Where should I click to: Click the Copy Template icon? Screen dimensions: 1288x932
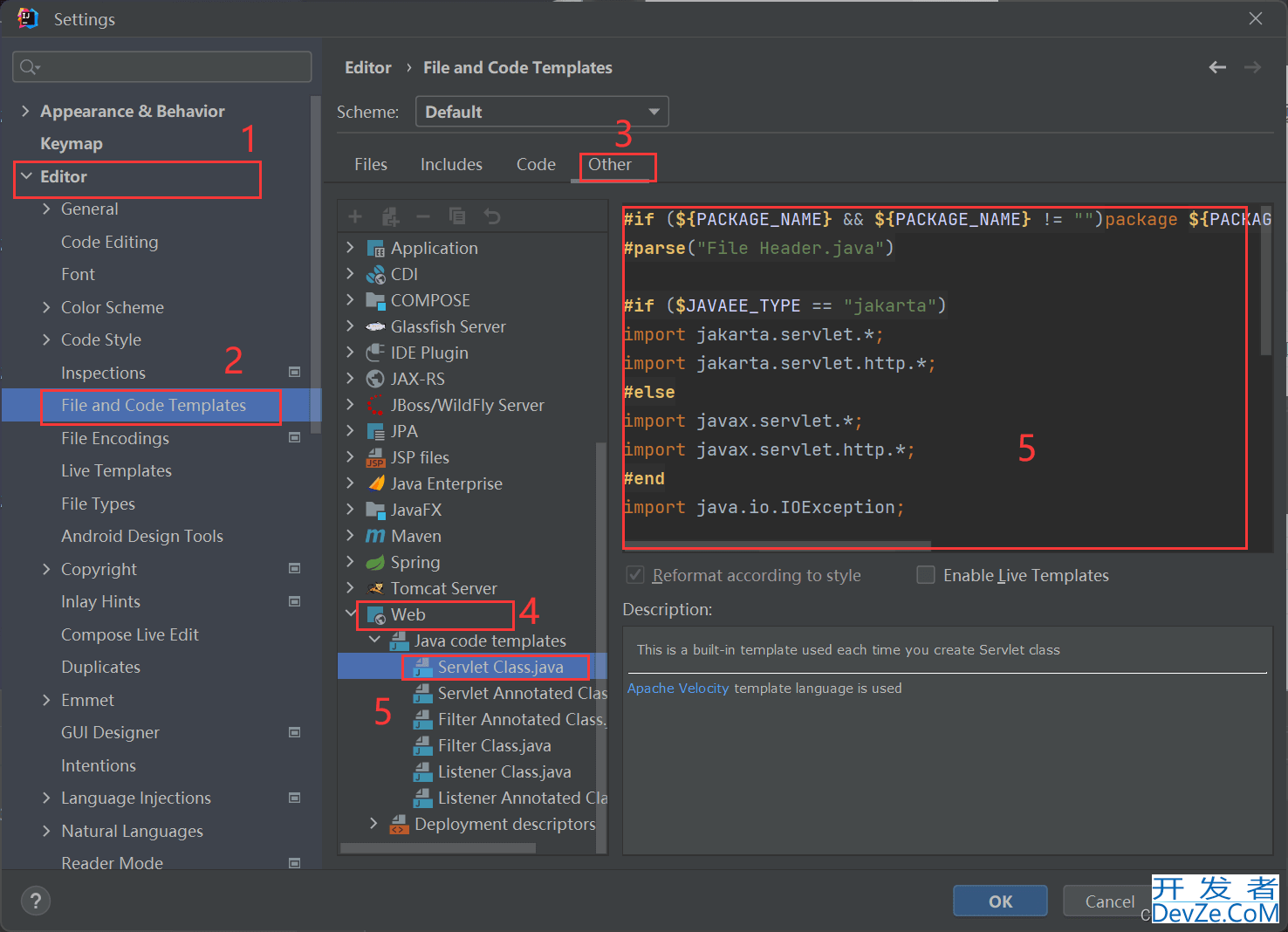click(457, 216)
